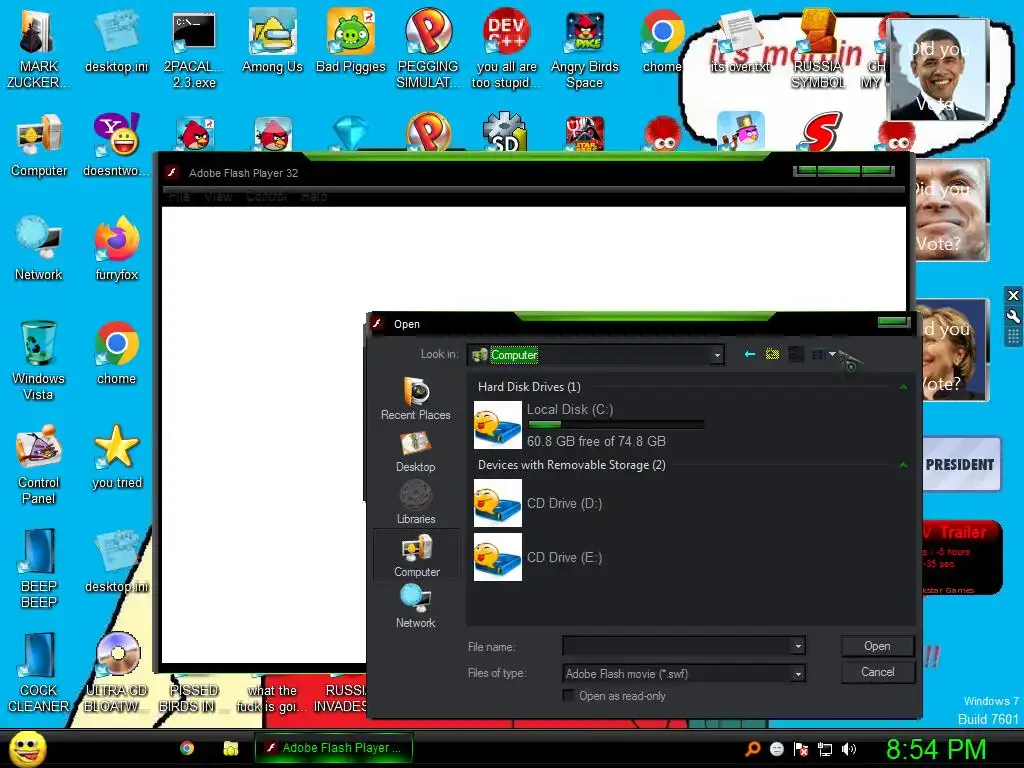The height and width of the screenshot is (768, 1024).
Task: Select Libraries in the Open dialog sidebar
Action: (x=415, y=502)
